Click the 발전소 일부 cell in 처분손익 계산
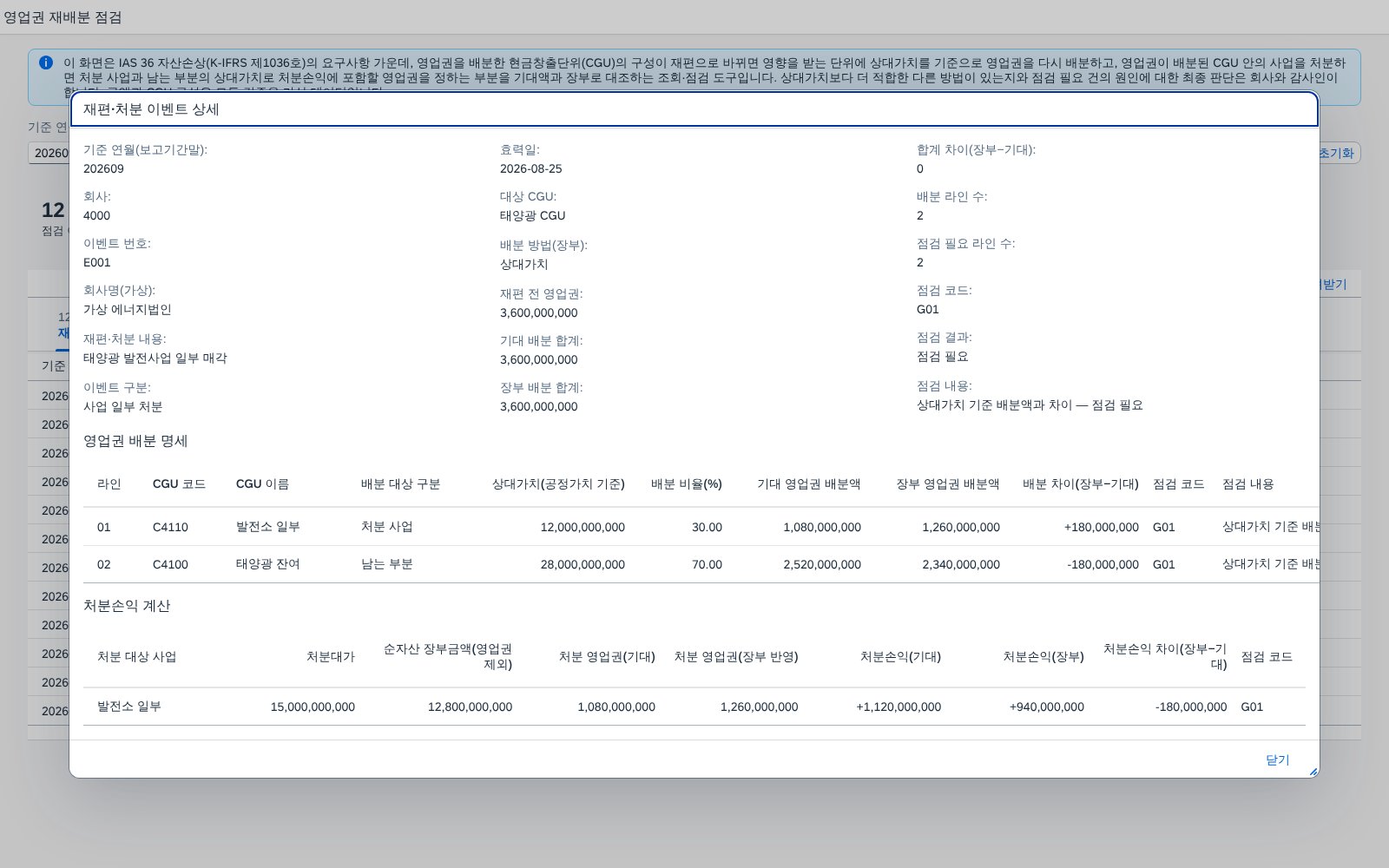The width and height of the screenshot is (1389, 868). pos(129,707)
